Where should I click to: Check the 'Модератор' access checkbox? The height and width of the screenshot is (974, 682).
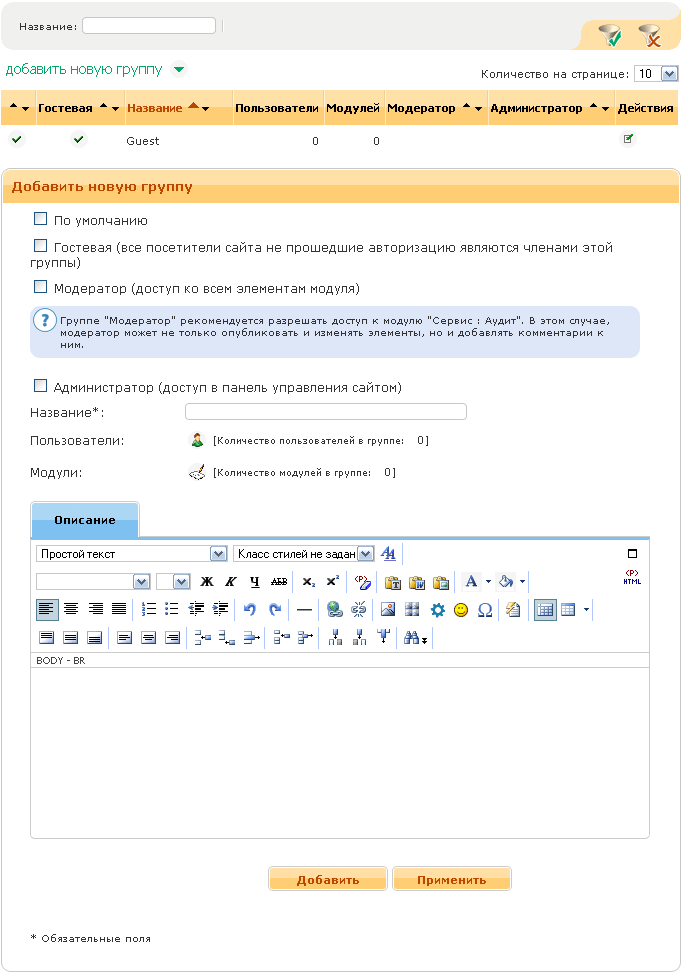click(x=41, y=287)
